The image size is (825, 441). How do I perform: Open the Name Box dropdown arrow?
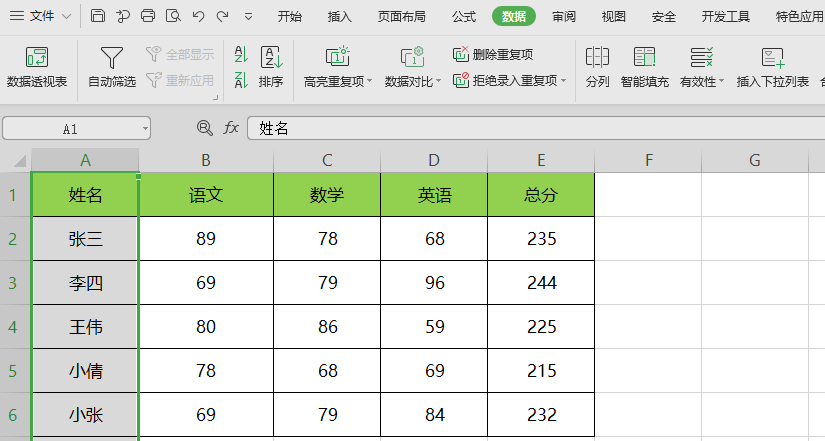(x=145, y=129)
